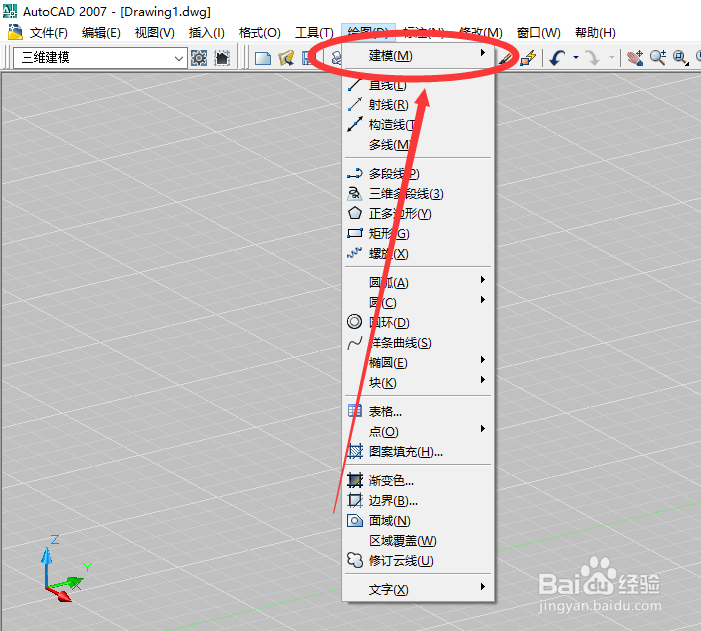
Task: Choose 螺旋 helix menu entry
Action: (x=418, y=254)
